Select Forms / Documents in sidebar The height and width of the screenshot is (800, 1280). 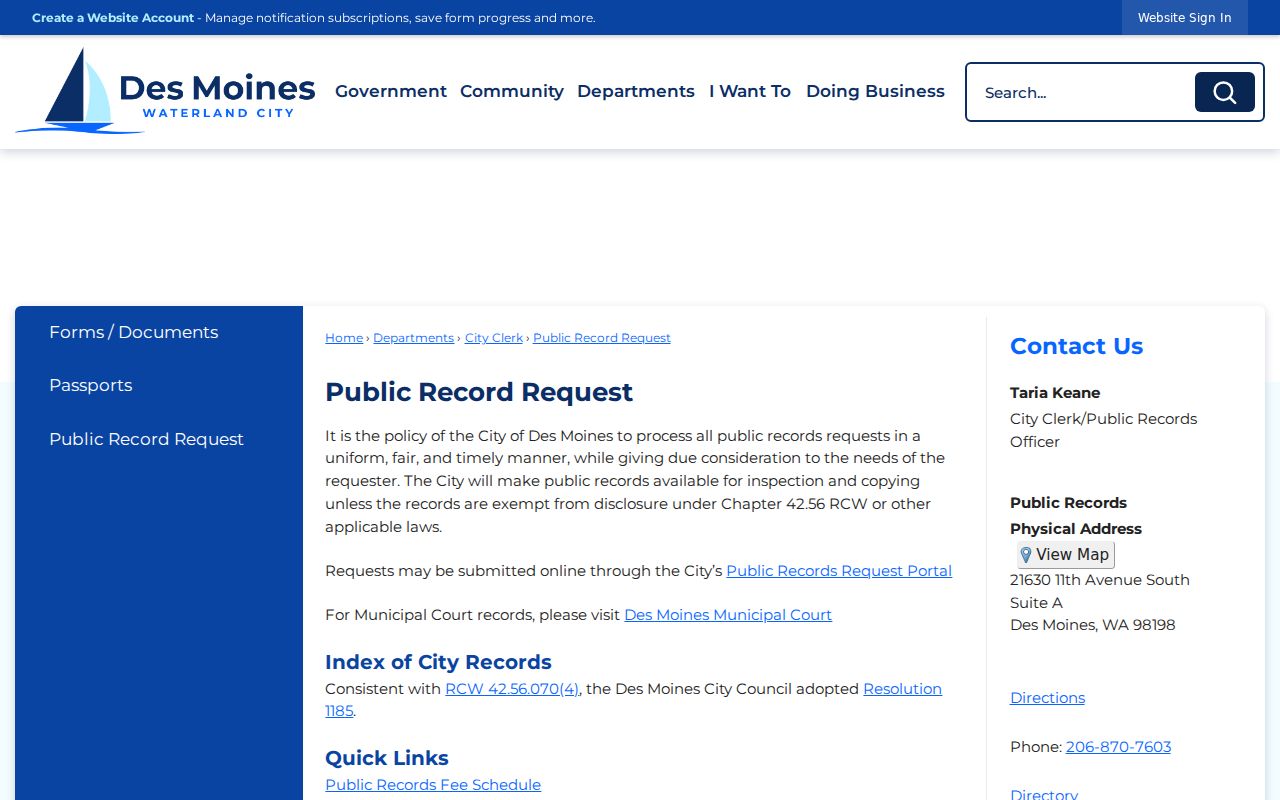(x=134, y=332)
